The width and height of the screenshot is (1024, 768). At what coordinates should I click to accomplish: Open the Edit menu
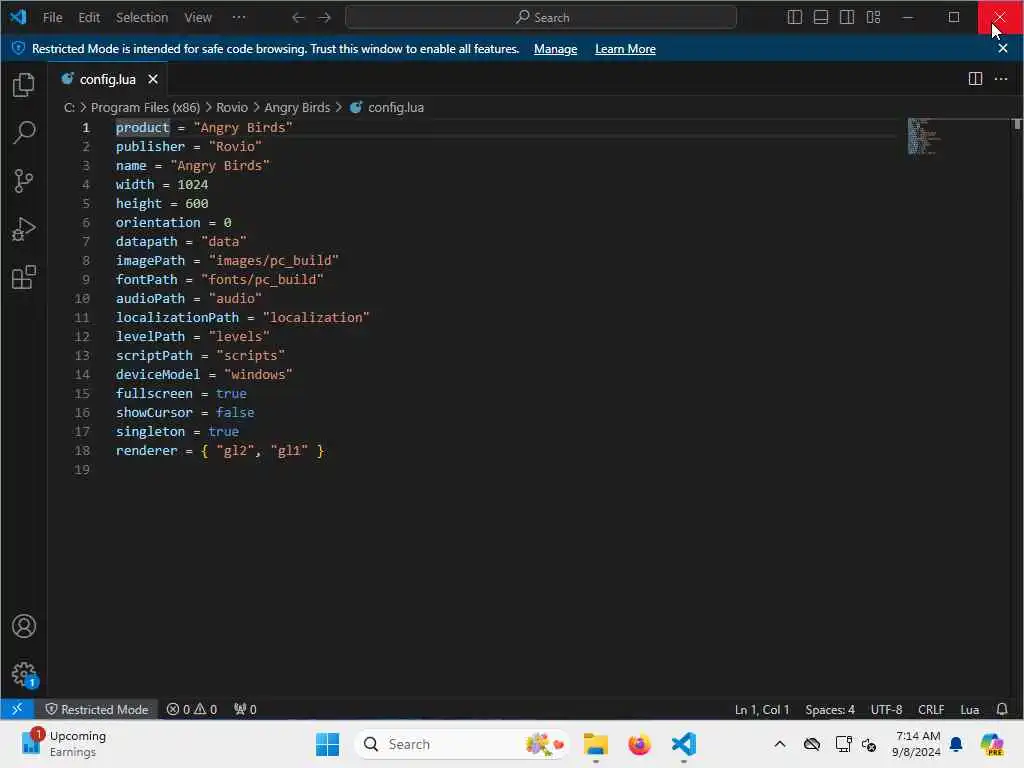(x=89, y=18)
